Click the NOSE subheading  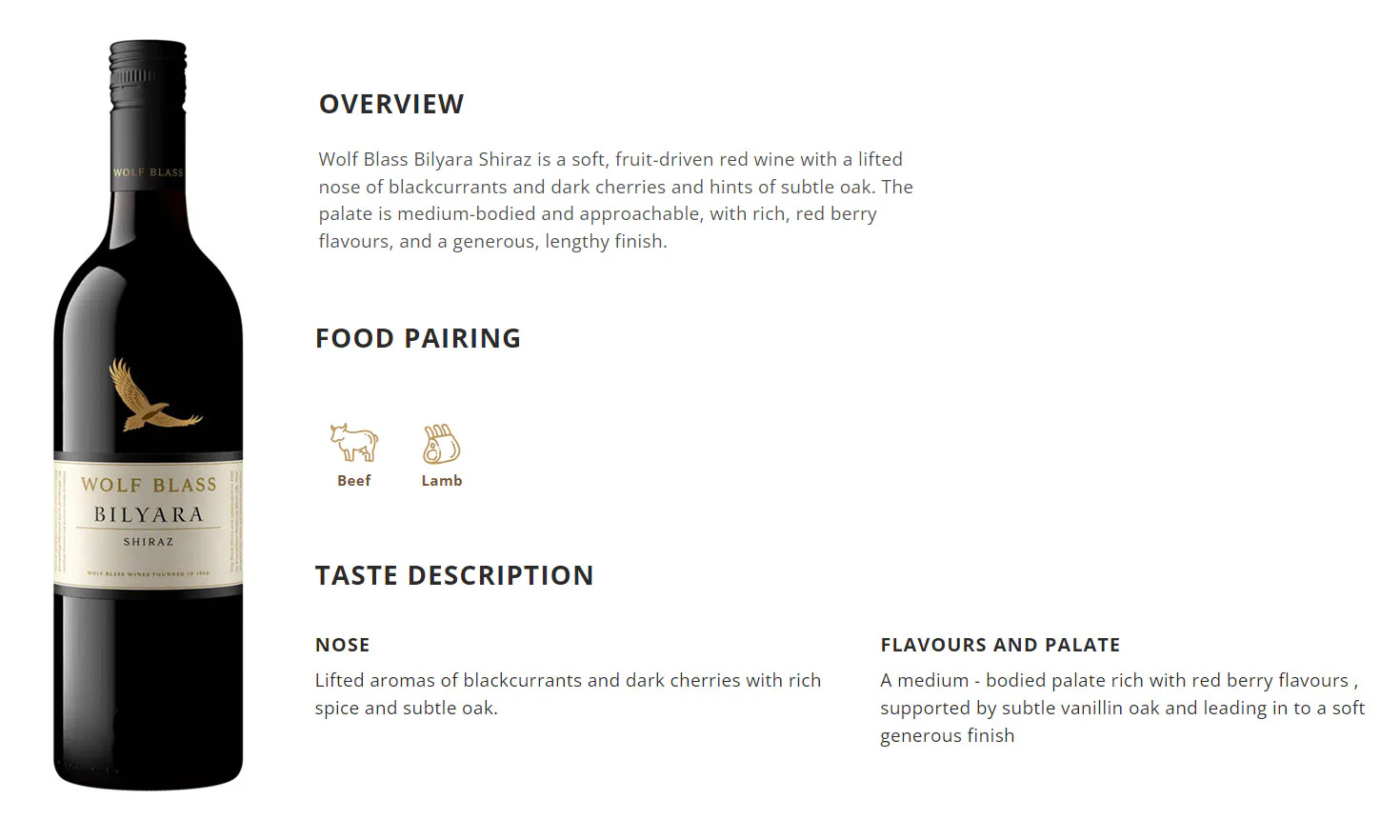[x=343, y=645]
